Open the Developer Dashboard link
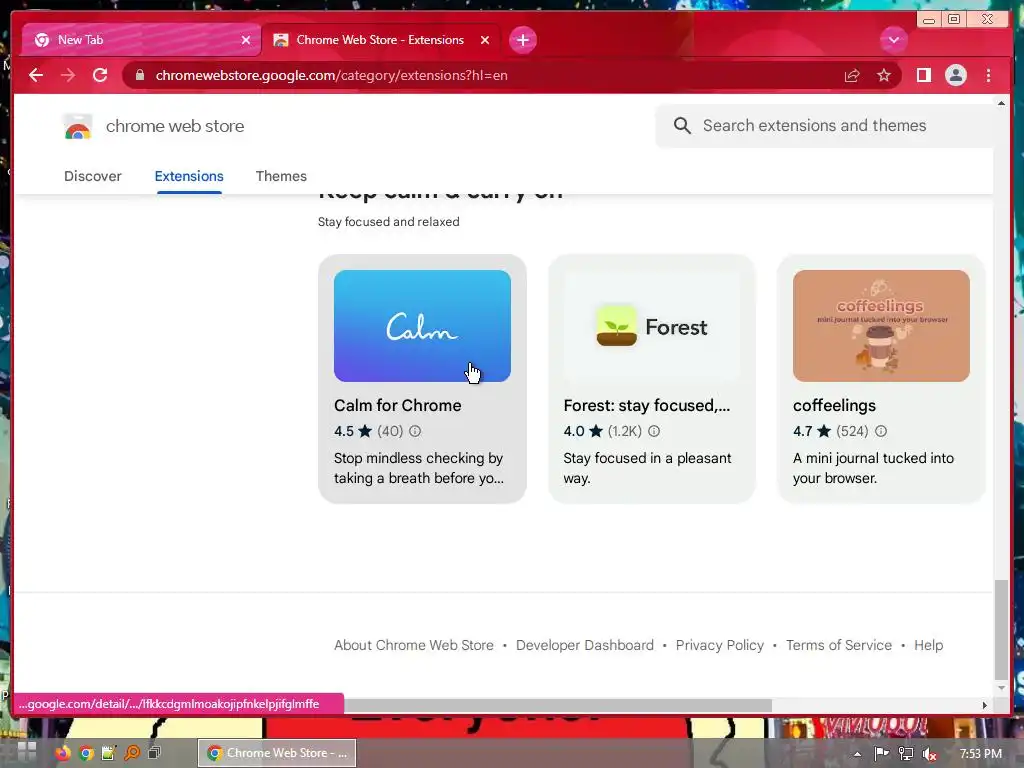Image resolution: width=1024 pixels, height=768 pixels. (x=584, y=645)
